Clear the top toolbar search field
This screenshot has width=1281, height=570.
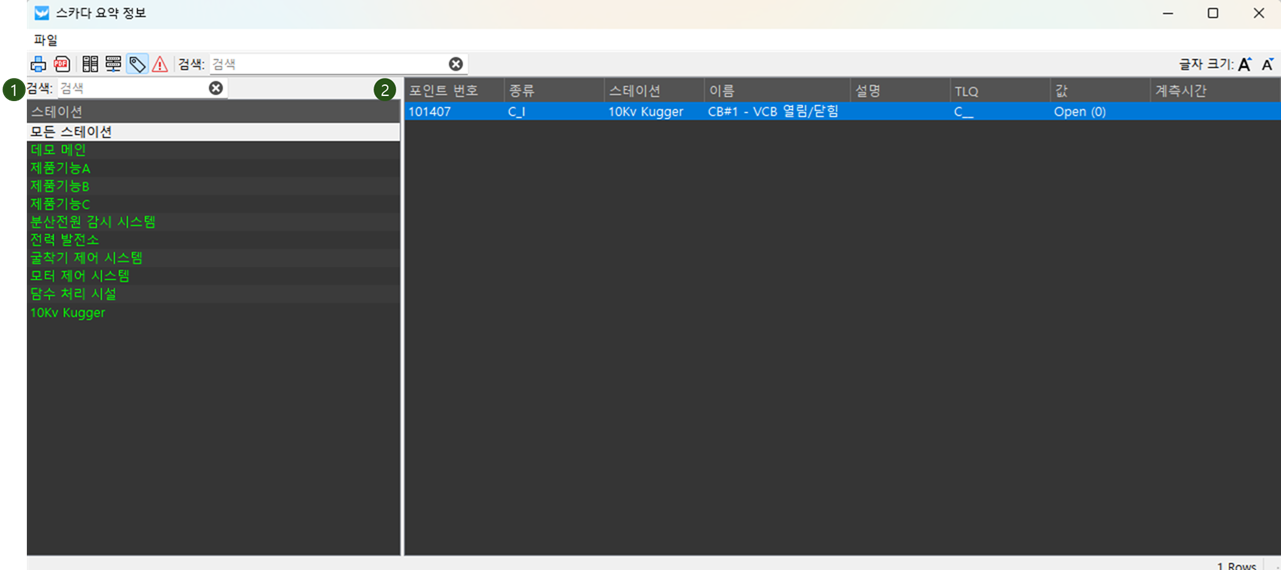pyautogui.click(x=456, y=64)
